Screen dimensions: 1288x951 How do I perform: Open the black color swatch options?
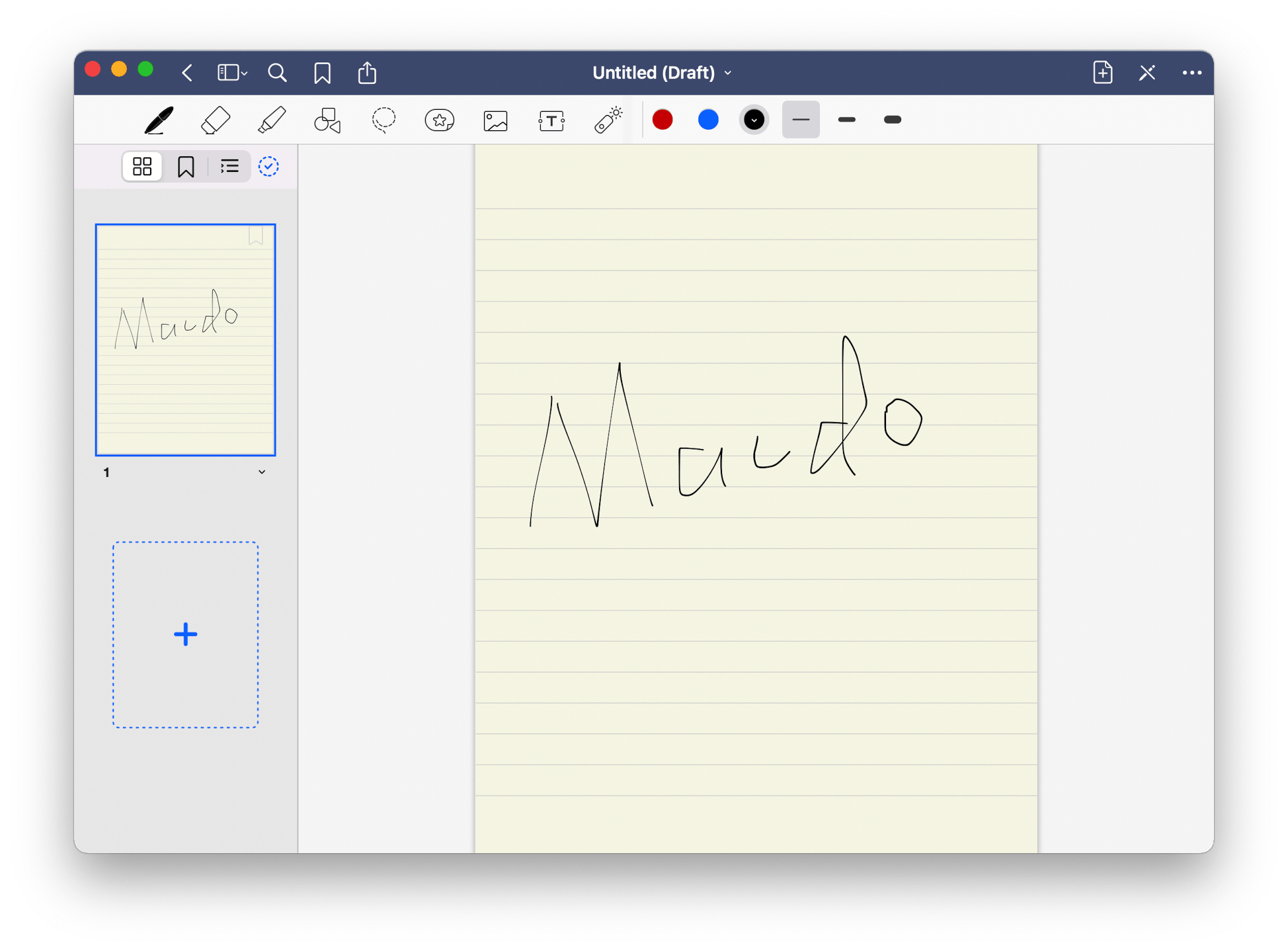[754, 120]
